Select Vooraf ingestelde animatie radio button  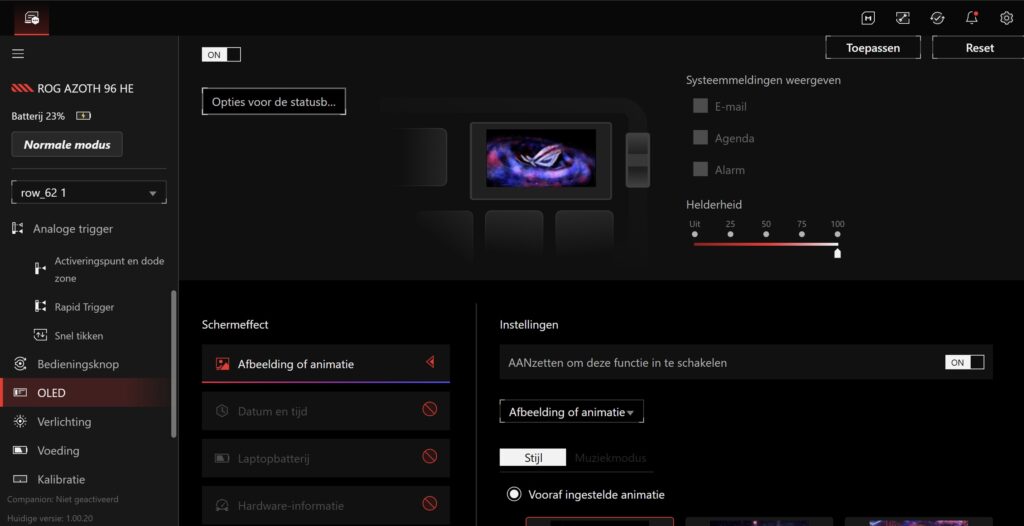tap(514, 494)
